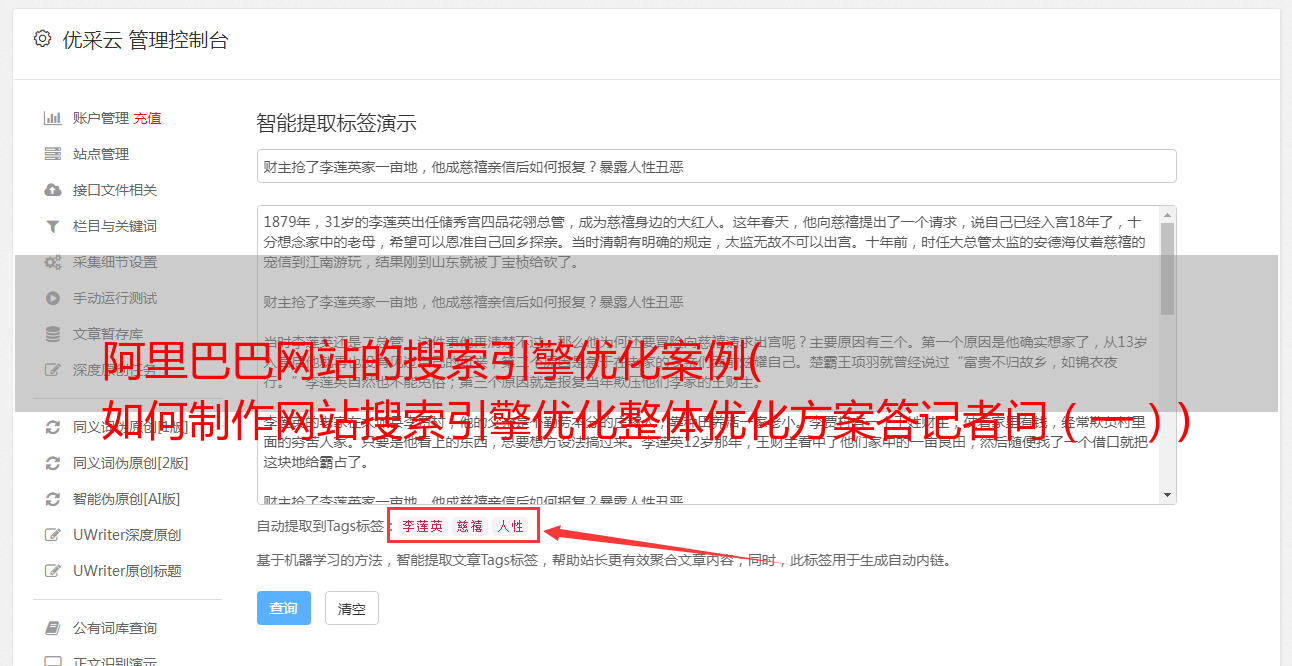Select the edit icon beside UWriter深度原创
The width and height of the screenshot is (1292, 666).
click(53, 535)
